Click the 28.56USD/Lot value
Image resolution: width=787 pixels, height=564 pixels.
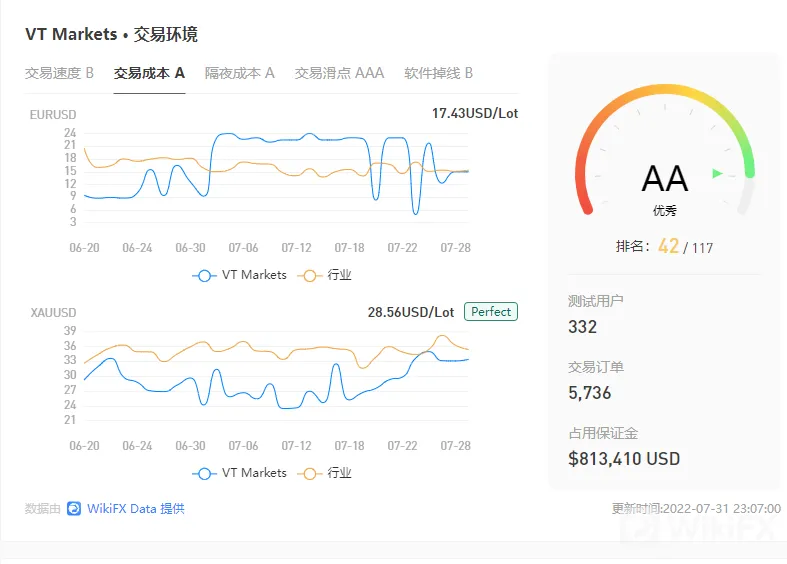point(411,312)
